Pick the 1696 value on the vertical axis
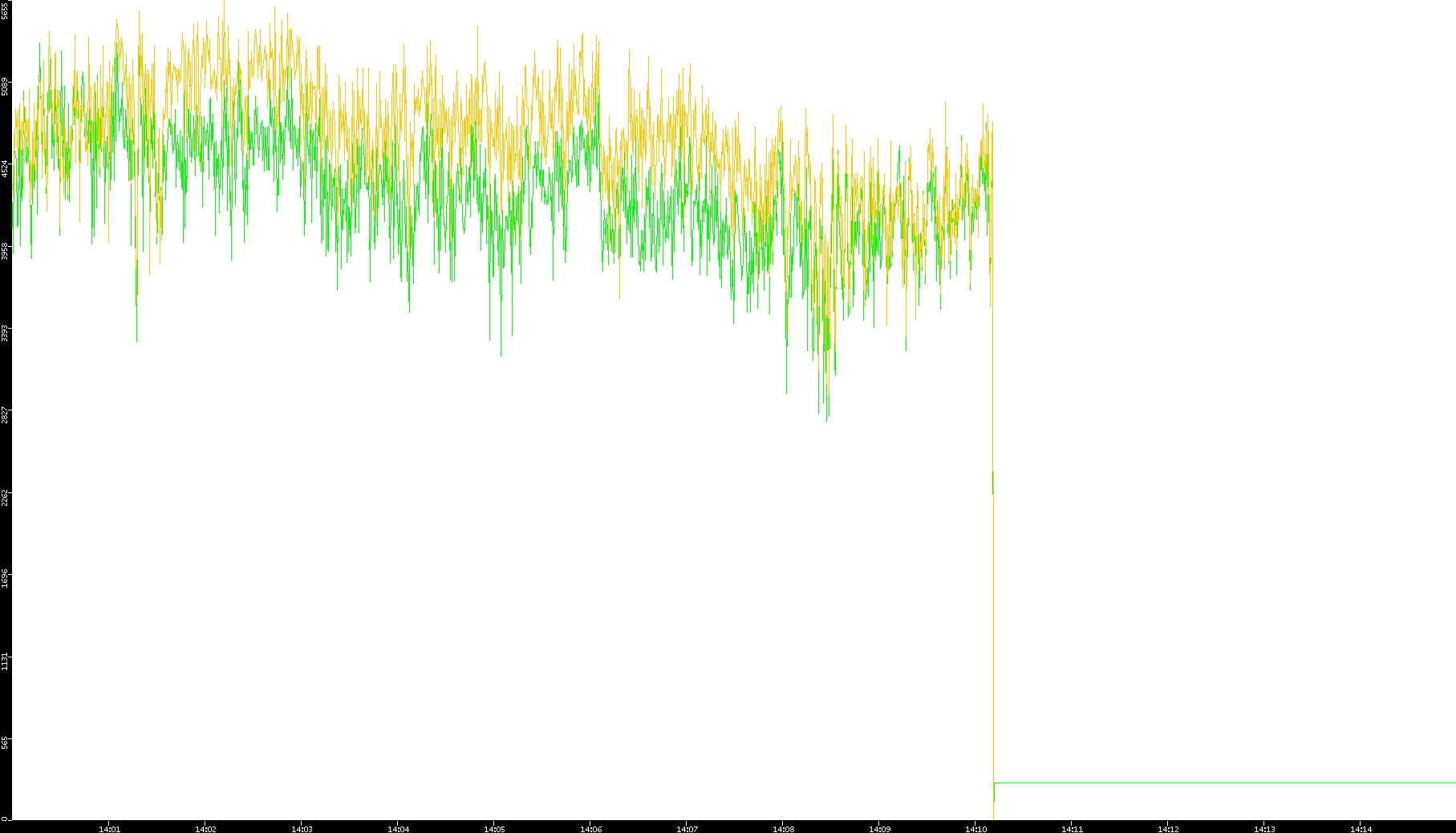This screenshot has height=833, width=1456. tap(5, 579)
